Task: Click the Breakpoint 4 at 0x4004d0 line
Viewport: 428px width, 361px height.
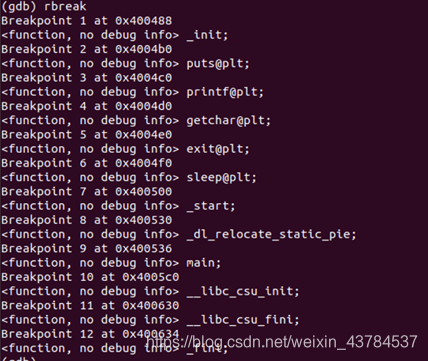Action: point(87,106)
